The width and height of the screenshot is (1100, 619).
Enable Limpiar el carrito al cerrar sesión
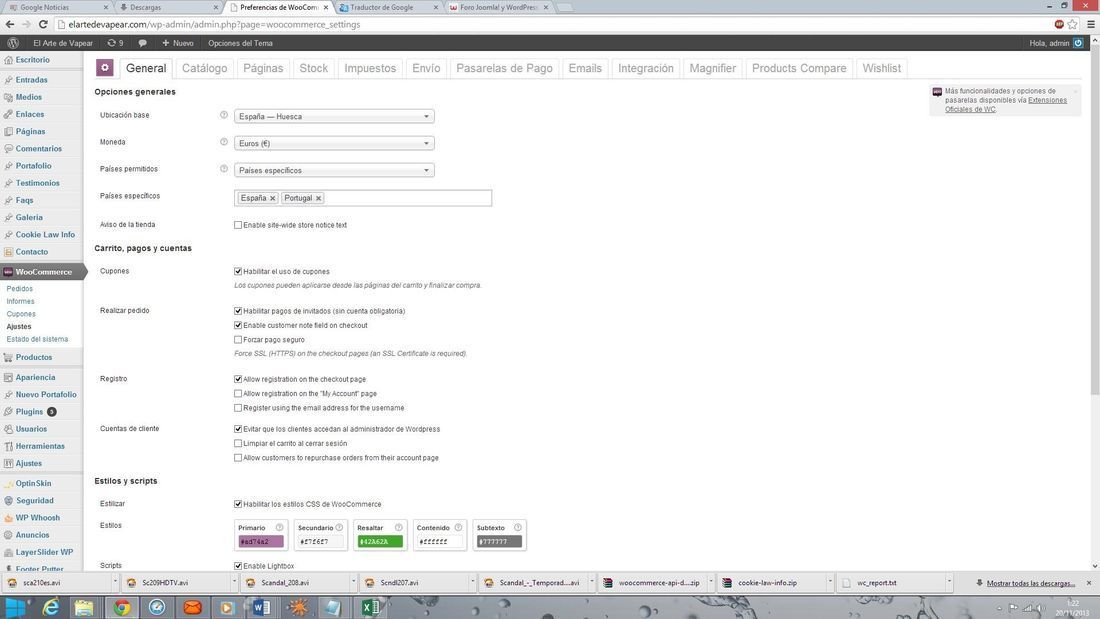click(x=238, y=444)
